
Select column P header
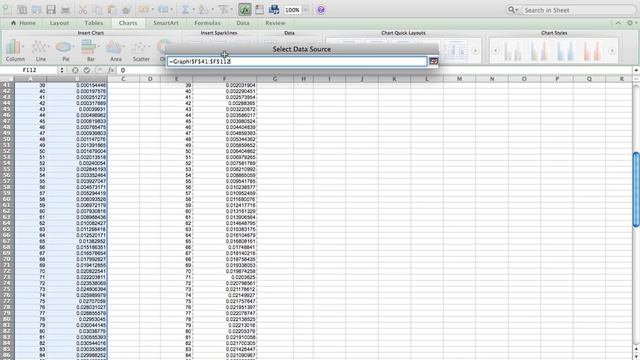pos(557,79)
